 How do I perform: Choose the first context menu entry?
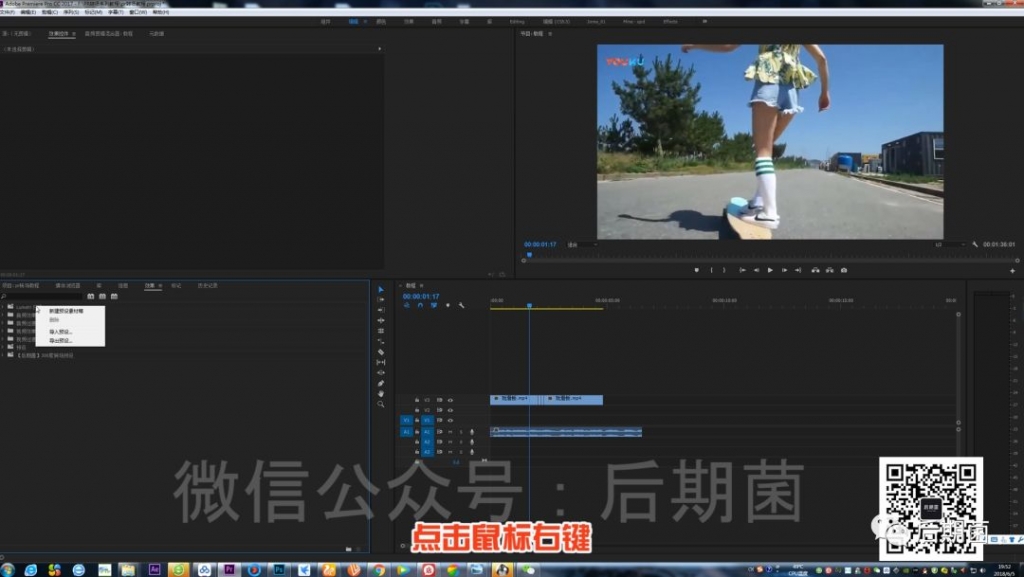point(66,311)
